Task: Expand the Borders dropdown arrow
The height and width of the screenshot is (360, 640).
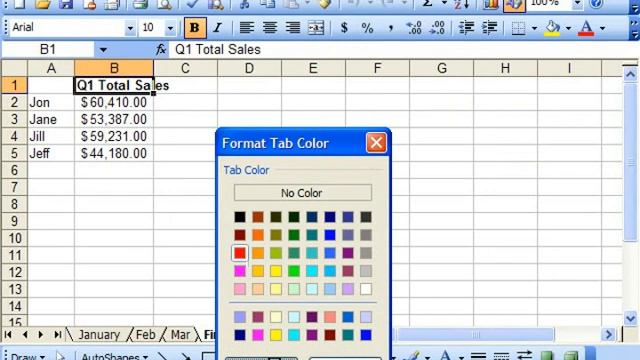Action: (534, 28)
